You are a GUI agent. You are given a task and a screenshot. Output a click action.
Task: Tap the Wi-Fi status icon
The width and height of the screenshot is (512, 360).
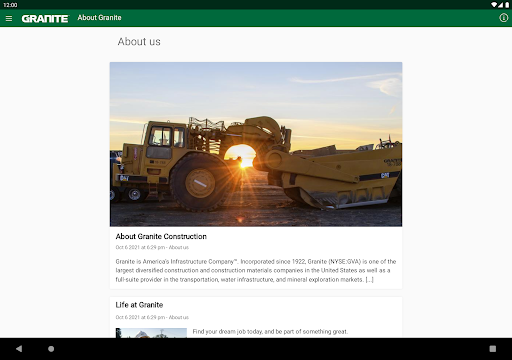[494, 5]
